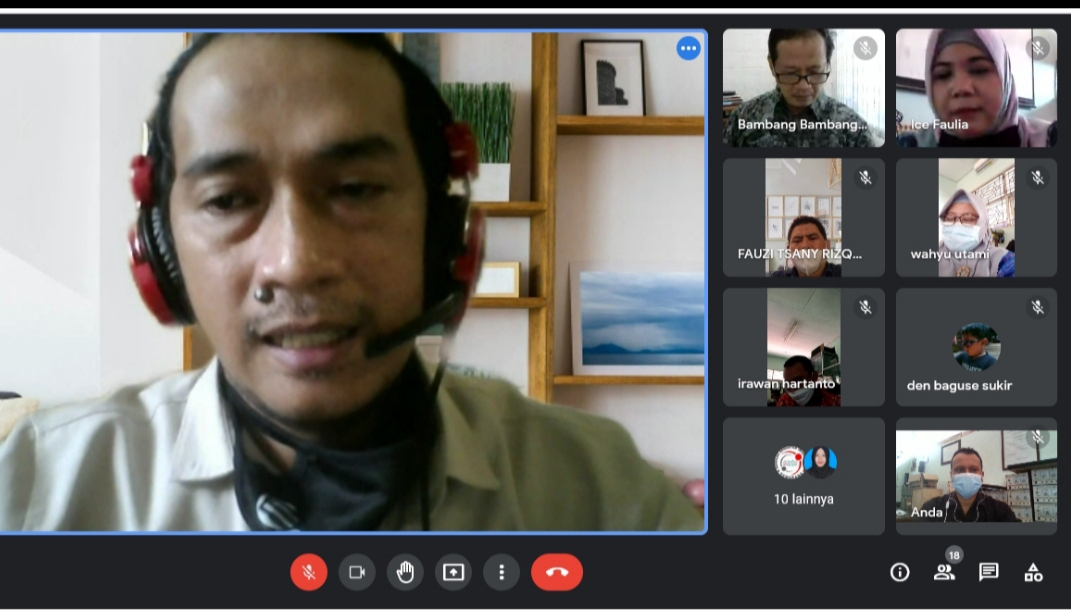Click den baguse sukir profile avatar
This screenshot has height=616, width=1080.
976,347
